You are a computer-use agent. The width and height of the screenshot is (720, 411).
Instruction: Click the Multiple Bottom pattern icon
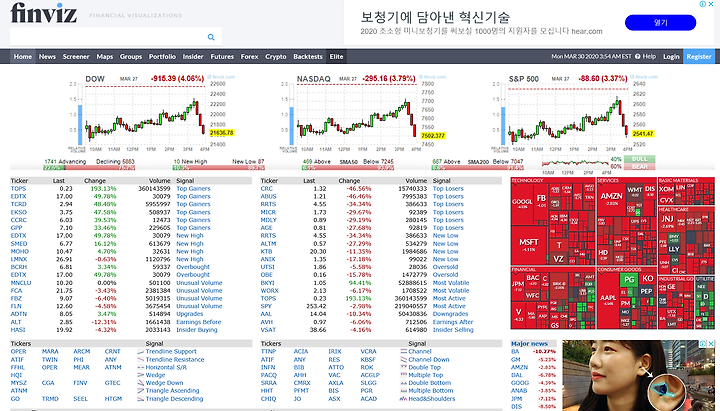(x=404, y=391)
